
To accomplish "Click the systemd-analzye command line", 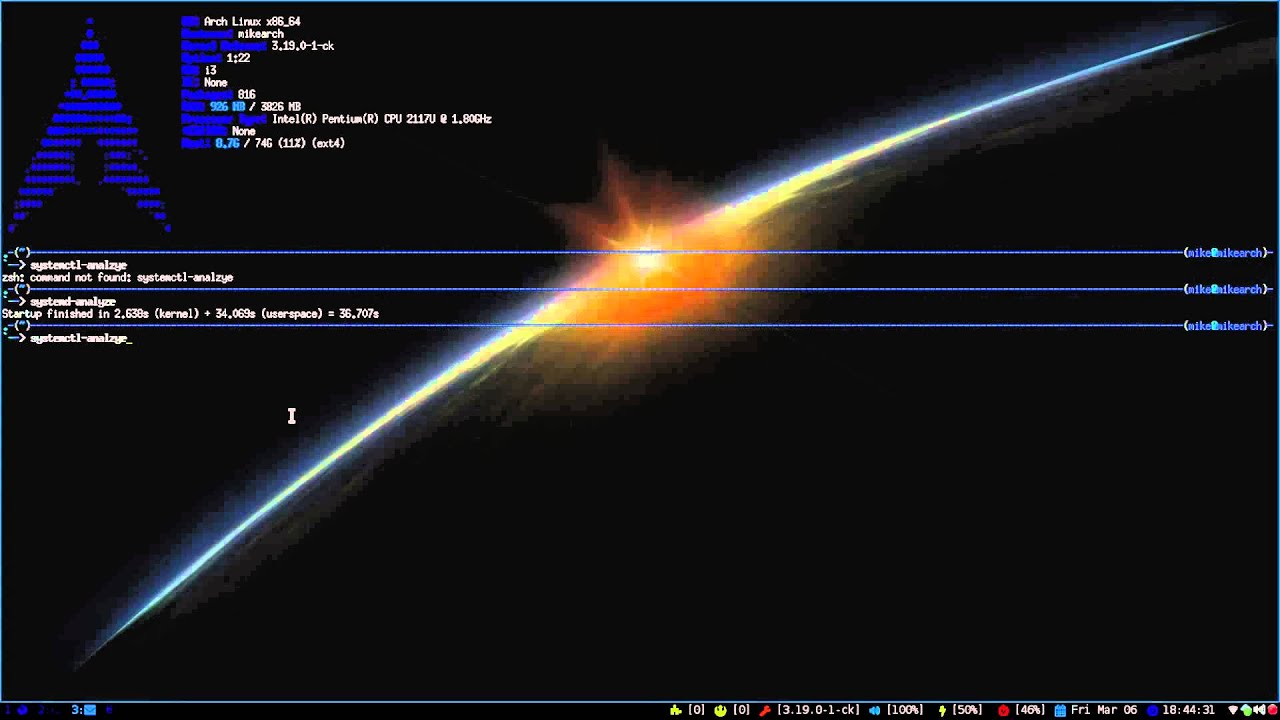I will point(73,301).
